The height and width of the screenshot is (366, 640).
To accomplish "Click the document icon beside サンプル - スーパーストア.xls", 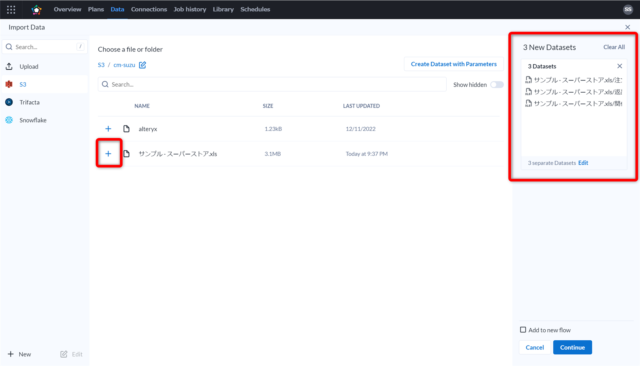I will coord(127,154).
